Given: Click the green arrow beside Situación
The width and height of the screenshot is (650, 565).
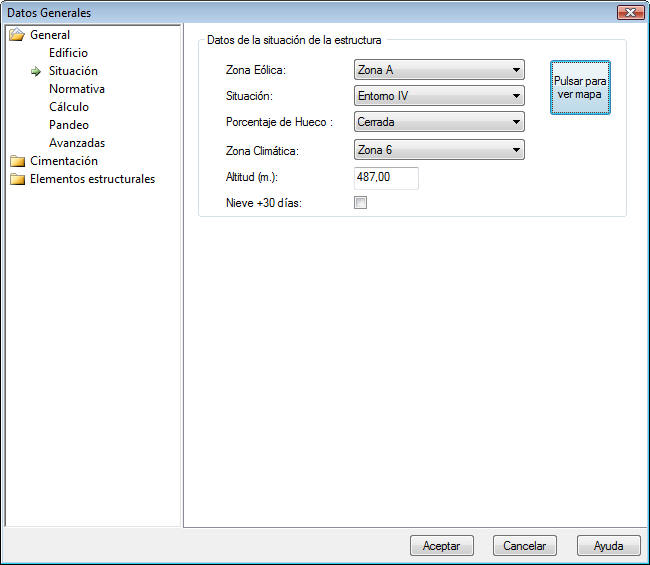Looking at the screenshot, I should (36, 71).
